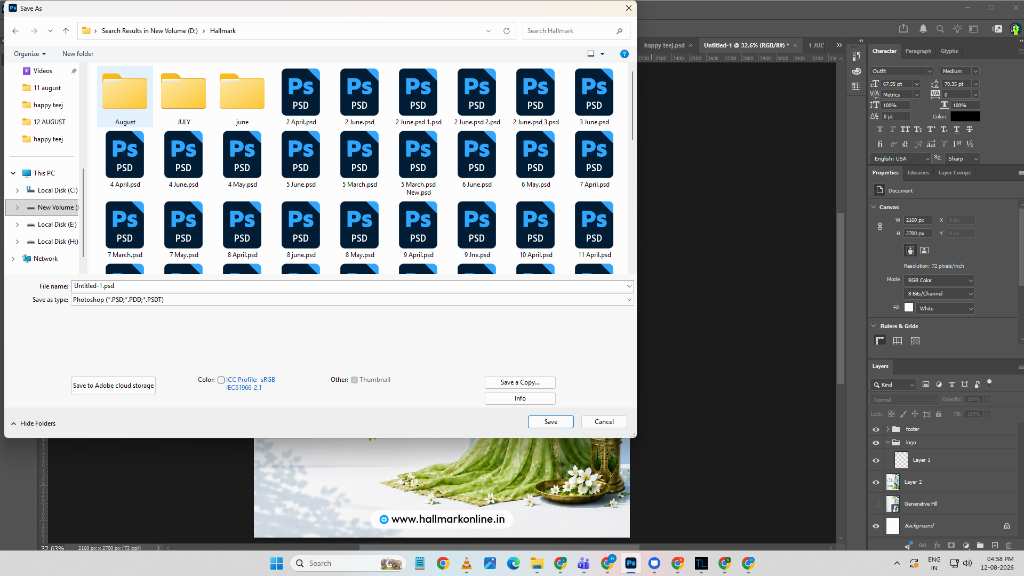
Task: Click the black text color swatch
Action: (965, 116)
